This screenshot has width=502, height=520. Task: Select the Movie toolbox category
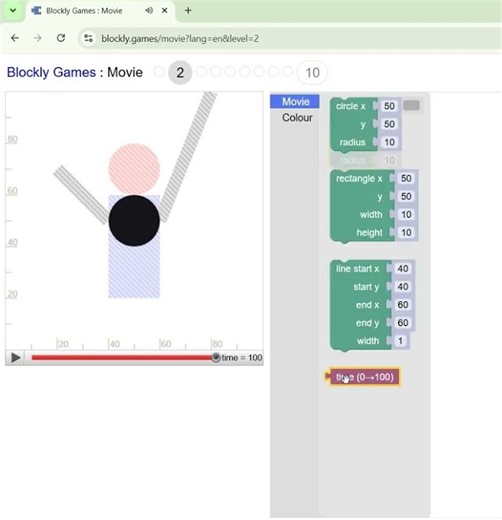pos(295,101)
